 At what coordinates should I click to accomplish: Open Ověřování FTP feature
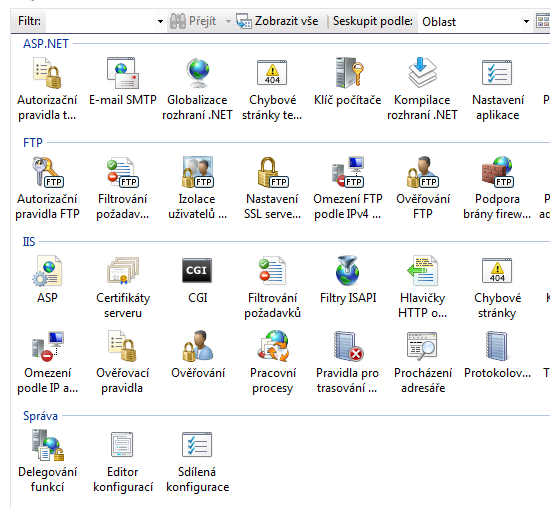(422, 188)
